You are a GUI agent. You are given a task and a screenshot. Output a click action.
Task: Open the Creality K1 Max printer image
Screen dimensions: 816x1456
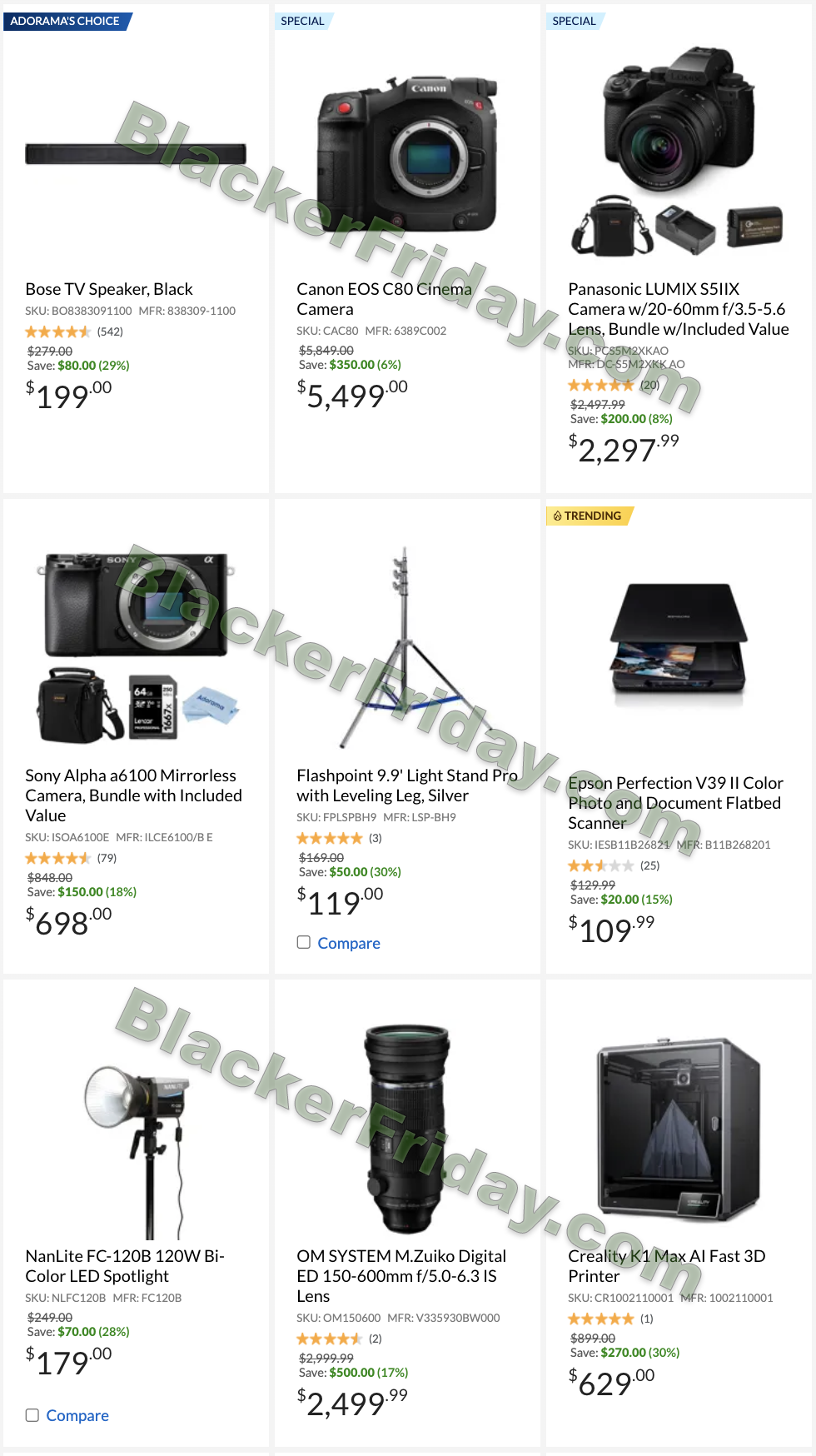click(x=679, y=1131)
